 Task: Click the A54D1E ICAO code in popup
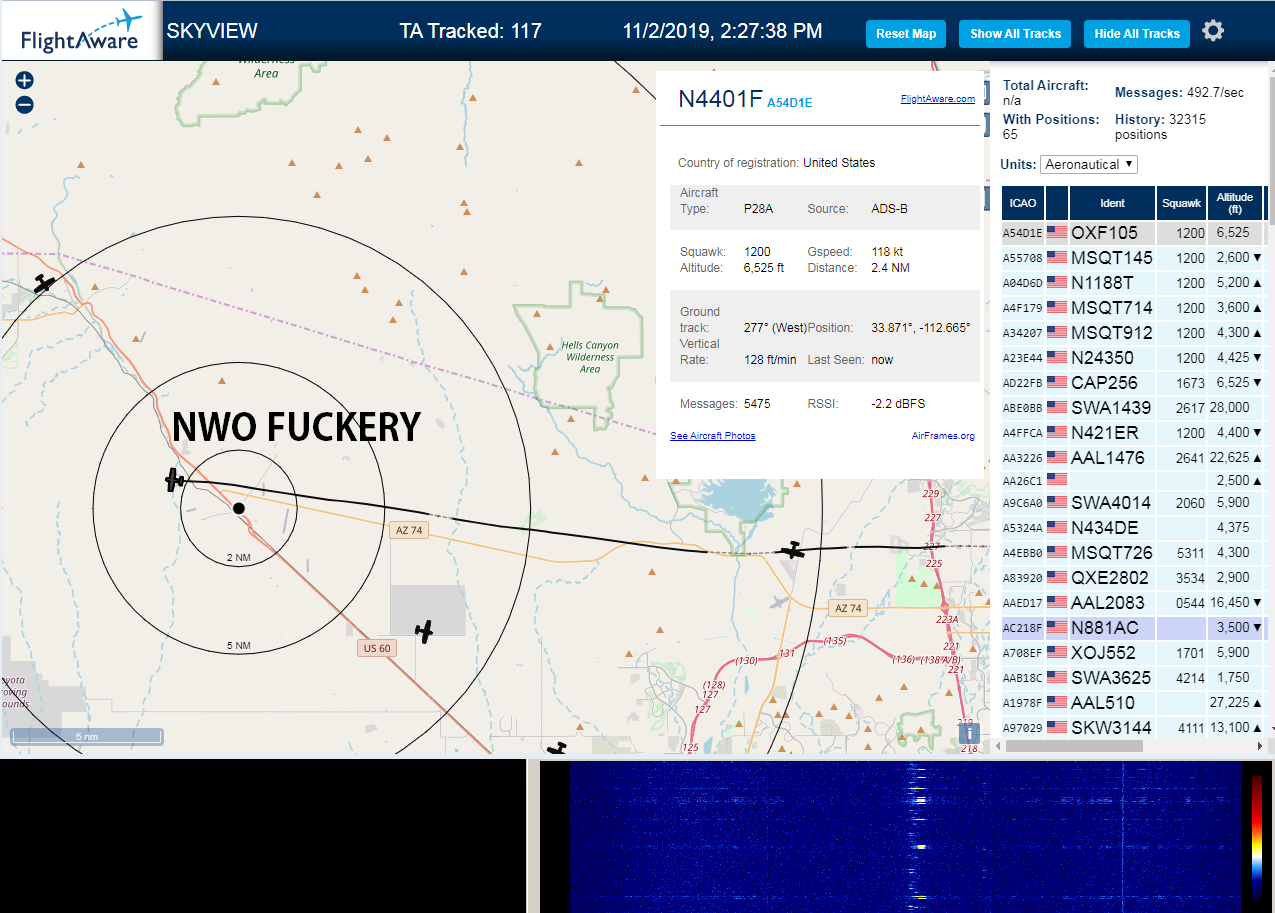pyautogui.click(x=790, y=102)
